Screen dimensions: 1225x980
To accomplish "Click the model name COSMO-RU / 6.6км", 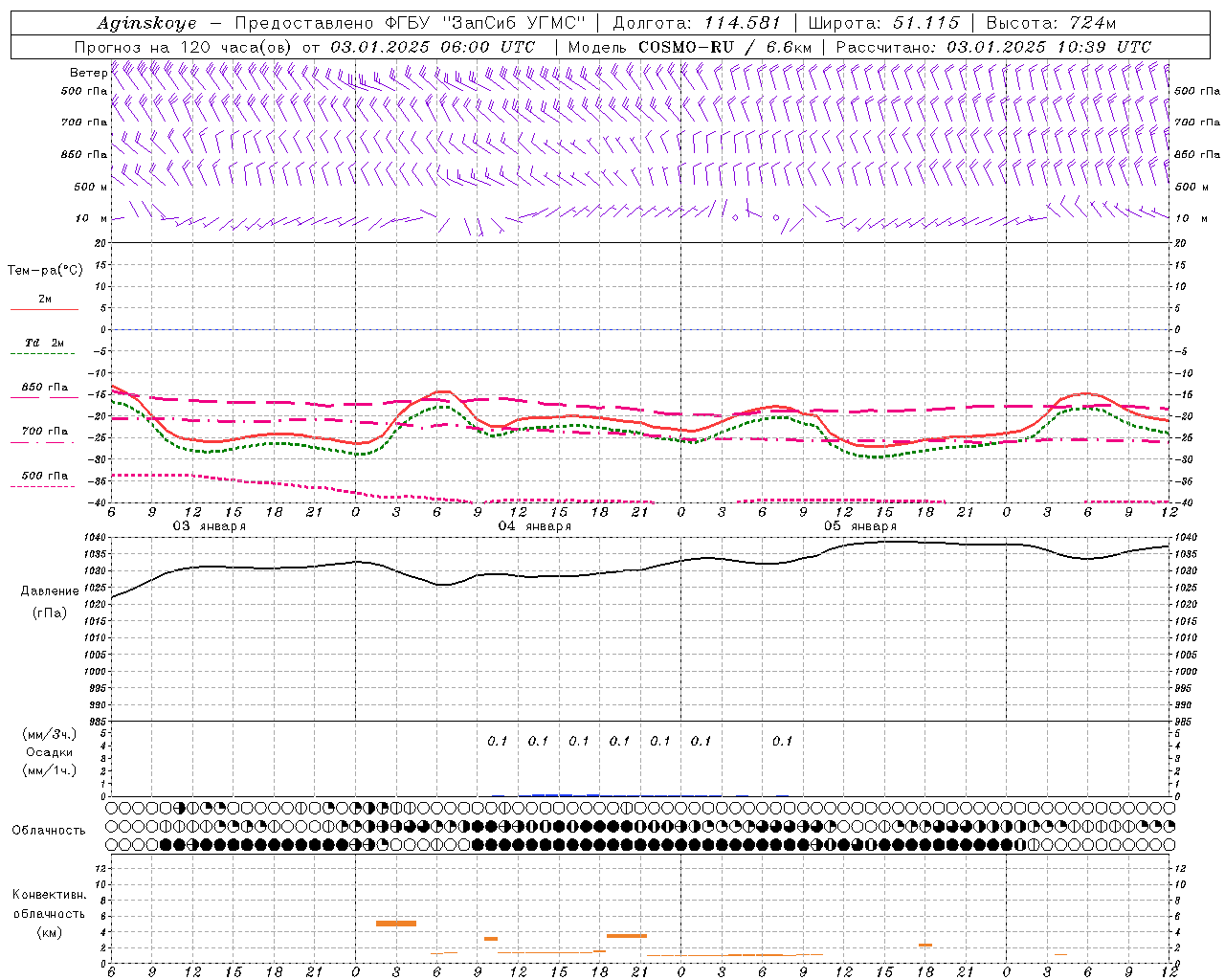I will click(x=724, y=47).
